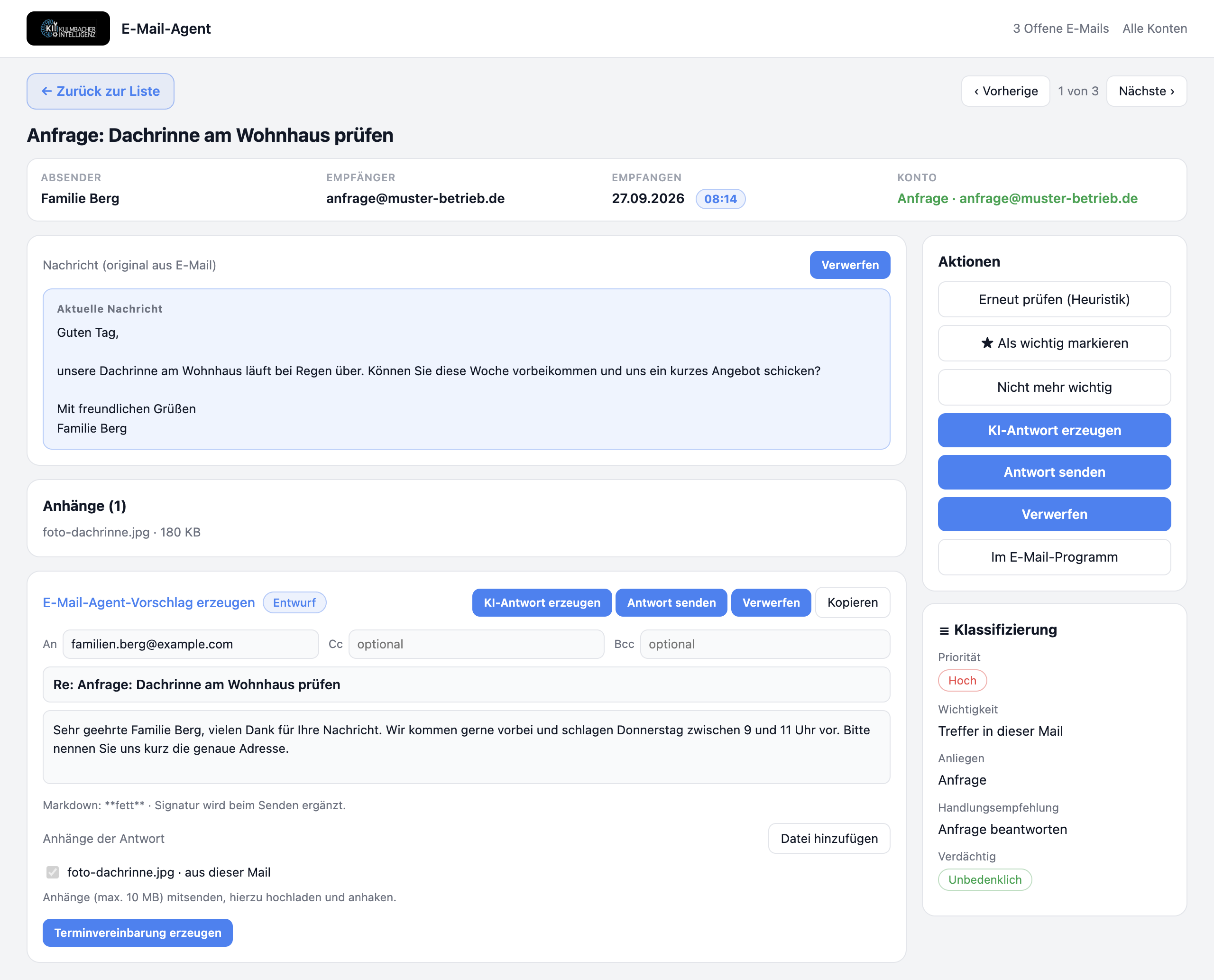This screenshot has height=980, width=1214.
Task: Click the Bcc optional field
Action: click(x=765, y=644)
